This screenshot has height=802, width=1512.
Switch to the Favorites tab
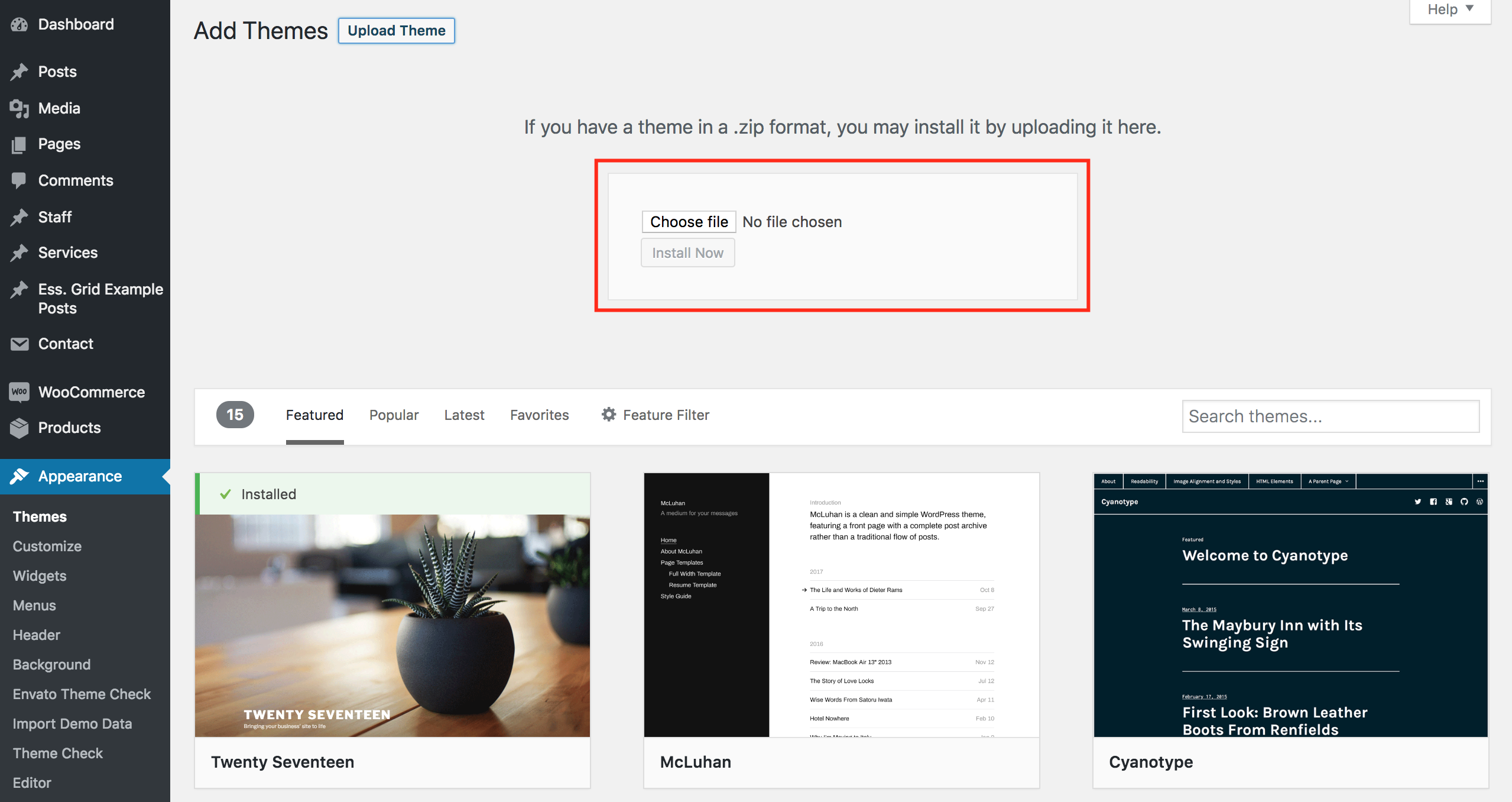[539, 415]
